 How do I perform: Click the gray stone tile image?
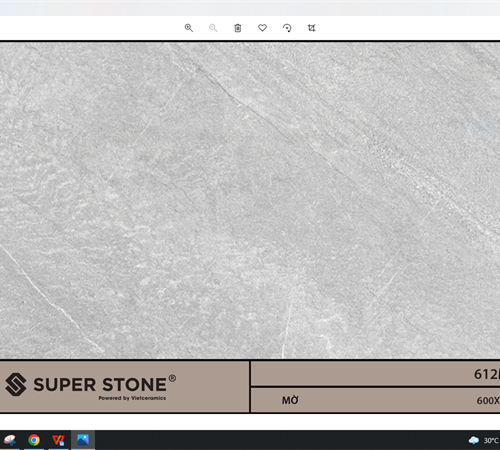coord(250,200)
